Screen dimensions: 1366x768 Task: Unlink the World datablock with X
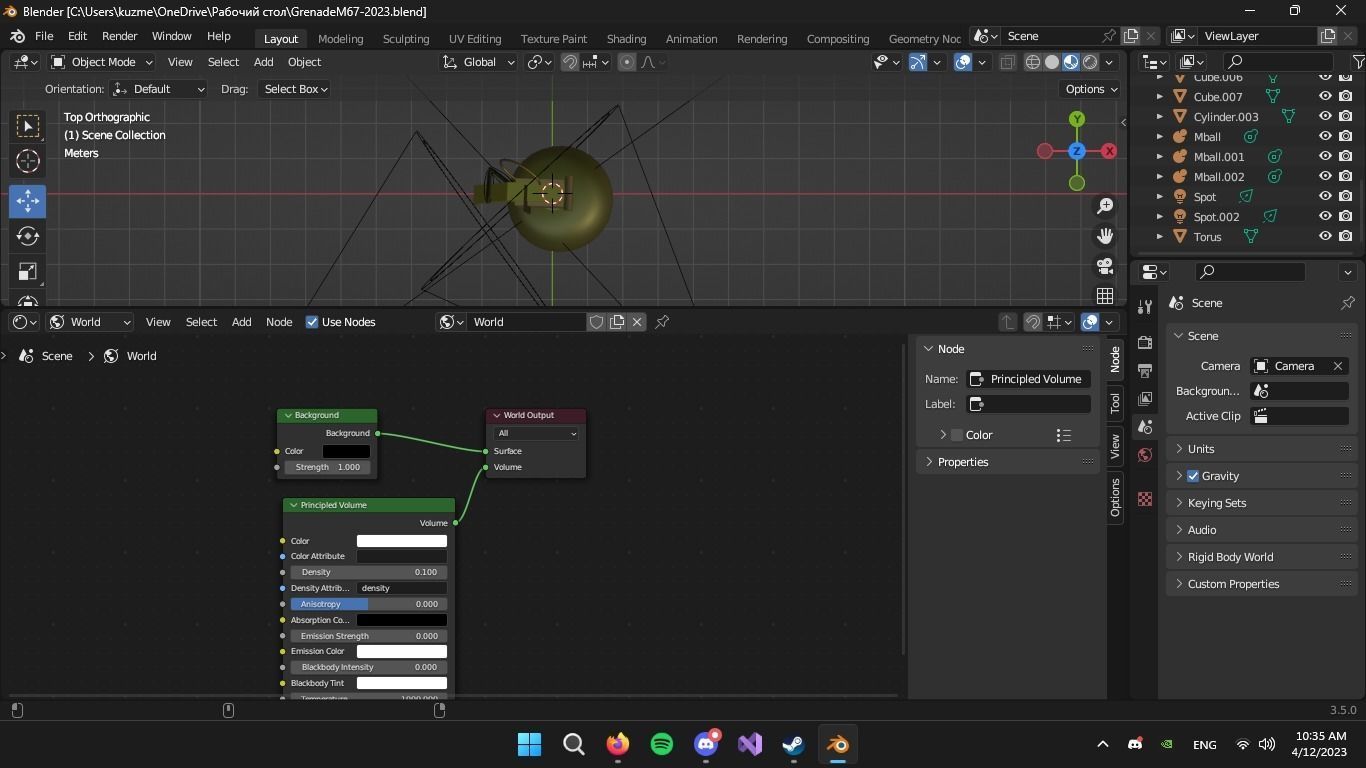point(637,322)
